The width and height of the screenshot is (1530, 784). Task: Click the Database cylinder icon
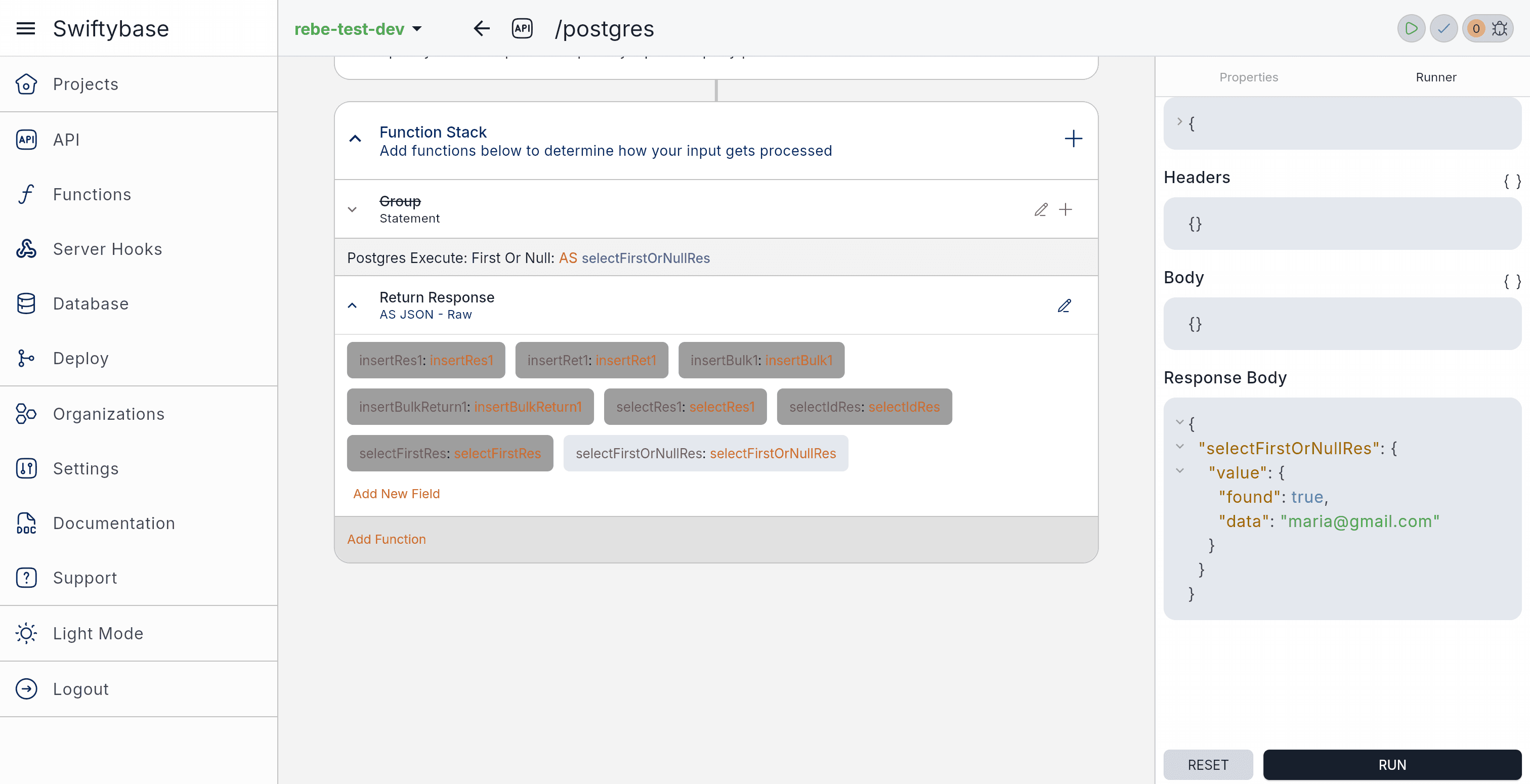[x=26, y=303]
